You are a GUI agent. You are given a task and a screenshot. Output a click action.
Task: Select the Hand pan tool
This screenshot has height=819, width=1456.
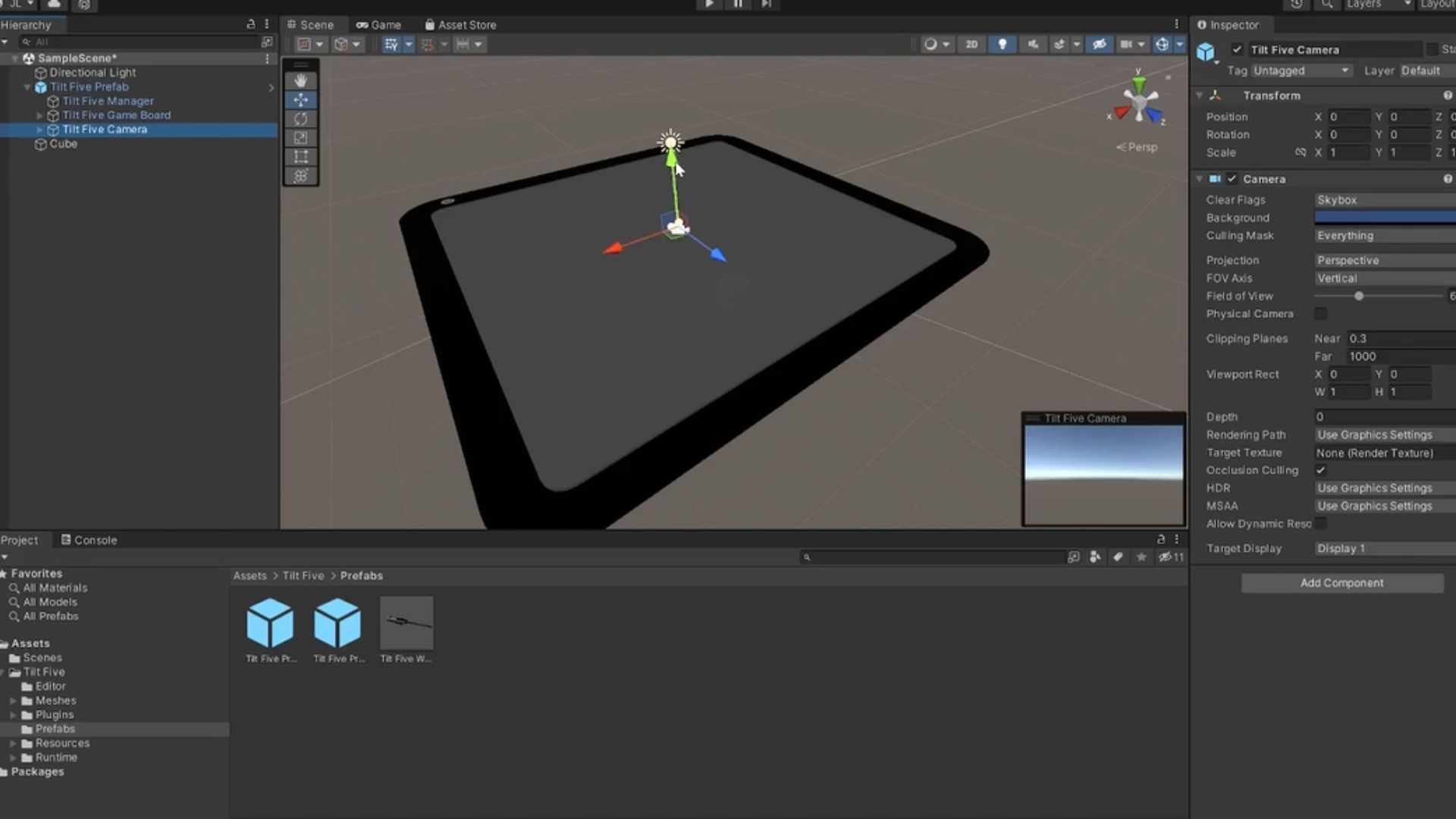tap(301, 80)
